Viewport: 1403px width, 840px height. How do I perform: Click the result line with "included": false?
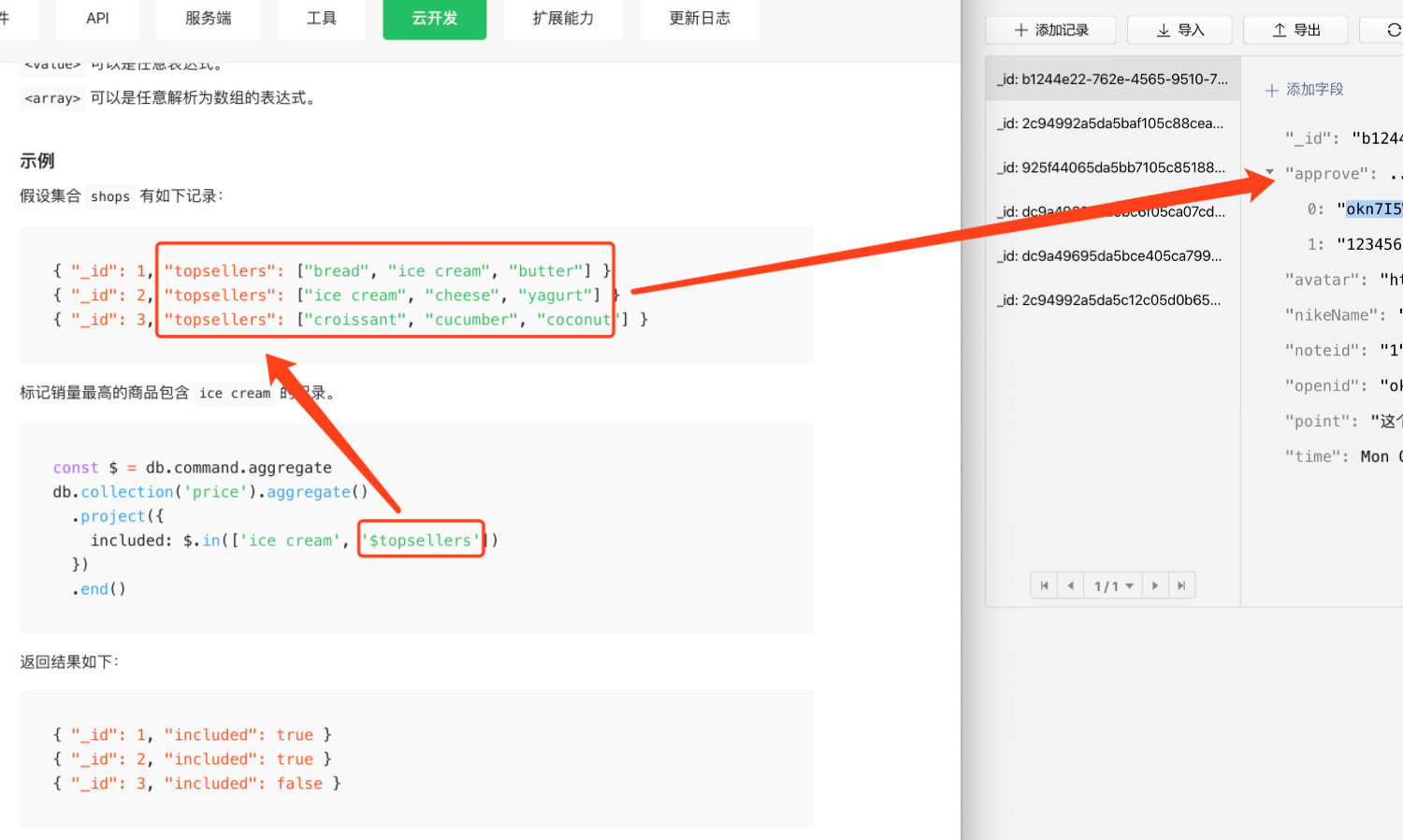[x=197, y=784]
